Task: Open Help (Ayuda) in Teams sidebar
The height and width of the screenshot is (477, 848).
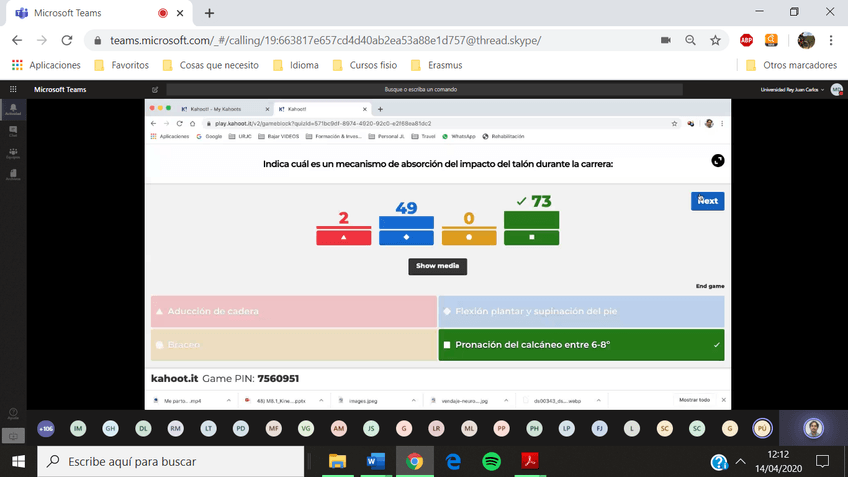Action: pos(13,414)
